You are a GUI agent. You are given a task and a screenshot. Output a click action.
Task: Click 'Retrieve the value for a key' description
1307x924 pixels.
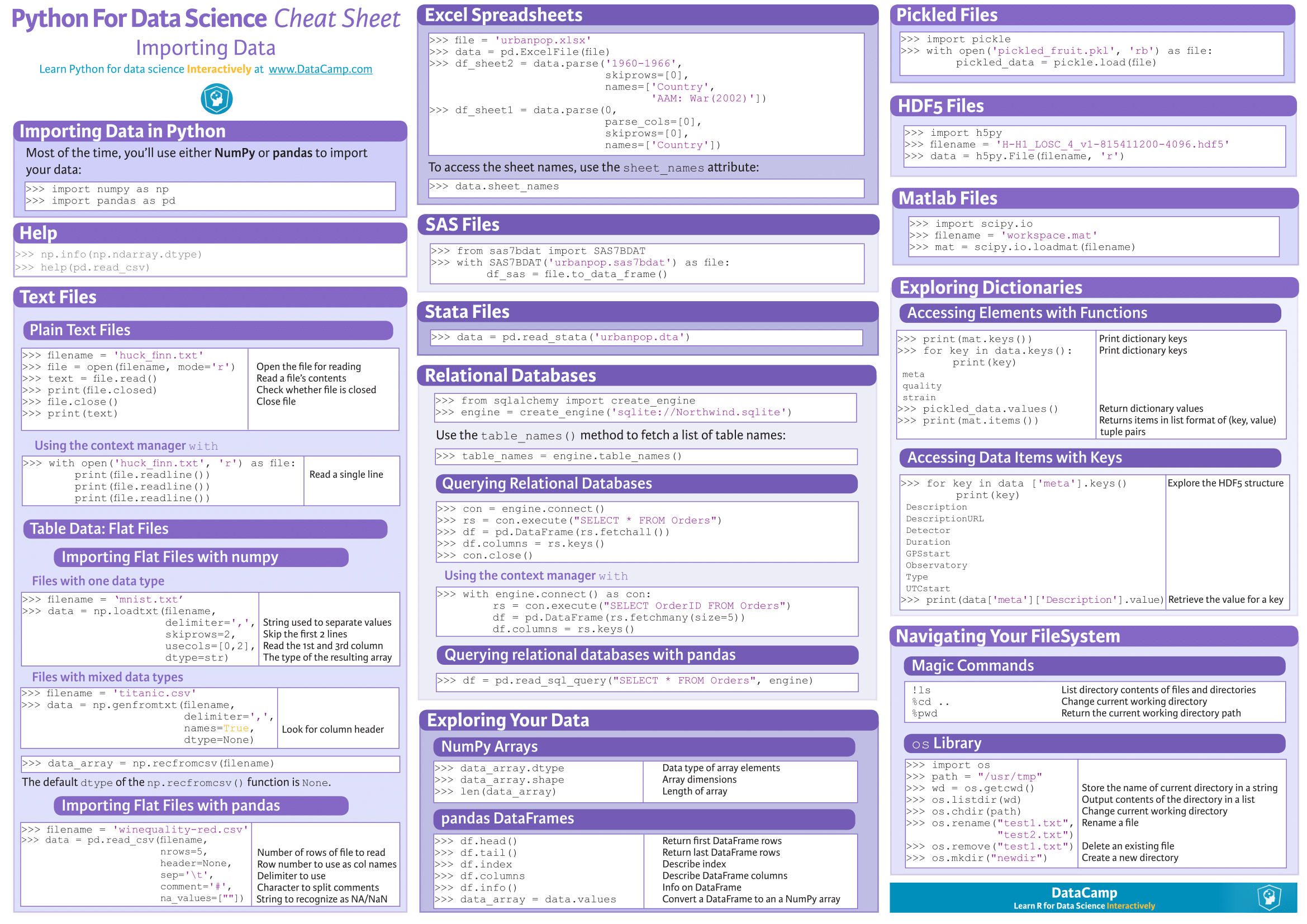point(1225,599)
